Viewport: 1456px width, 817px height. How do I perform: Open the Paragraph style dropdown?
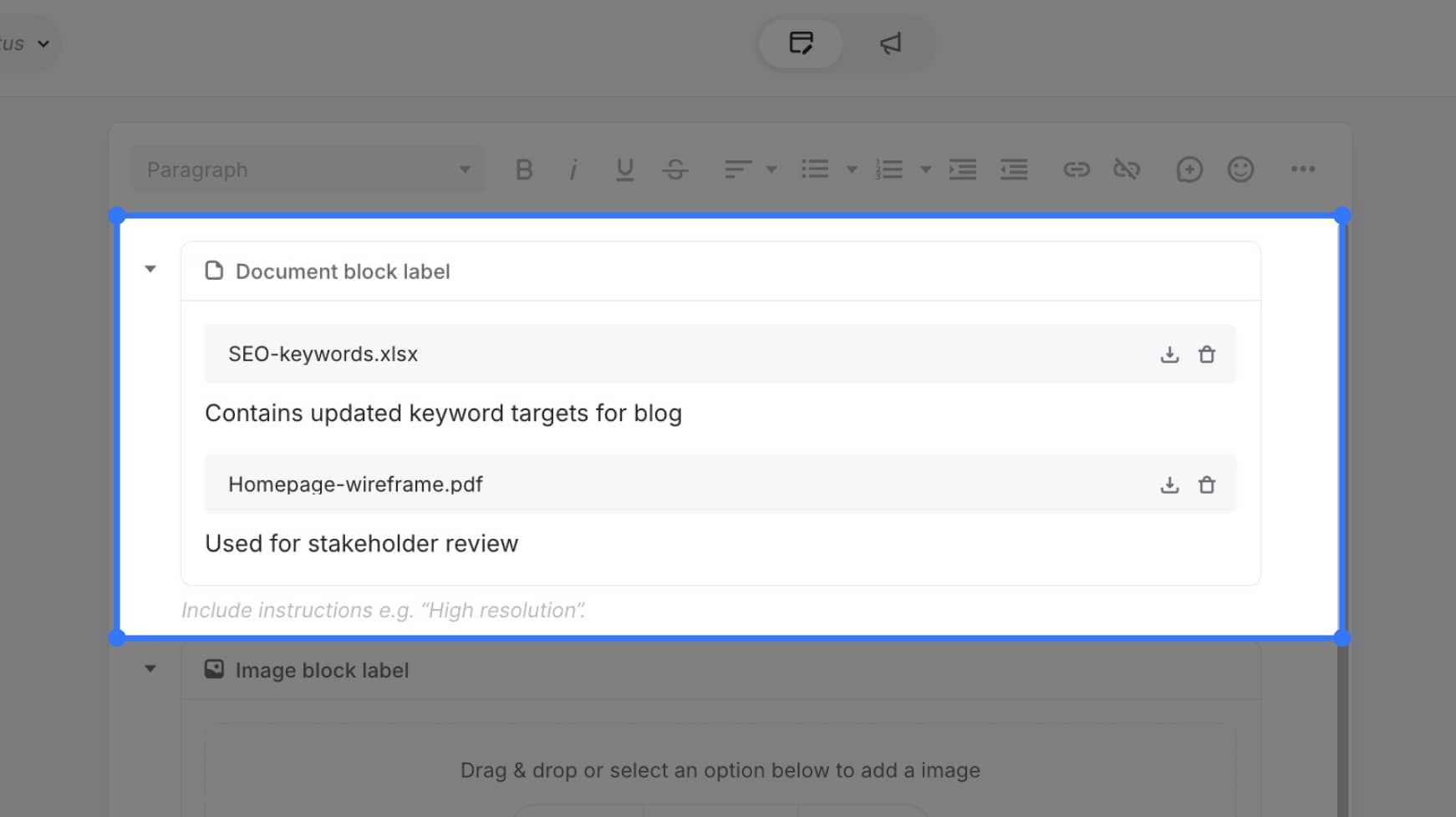tap(308, 170)
